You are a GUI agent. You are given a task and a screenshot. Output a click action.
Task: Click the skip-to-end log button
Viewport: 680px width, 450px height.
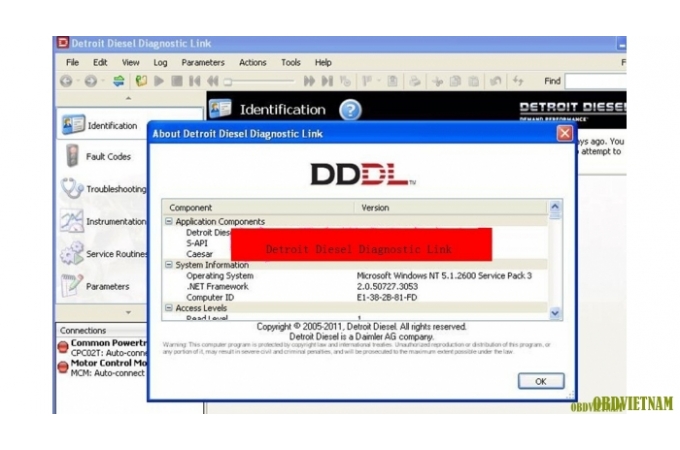[327, 81]
